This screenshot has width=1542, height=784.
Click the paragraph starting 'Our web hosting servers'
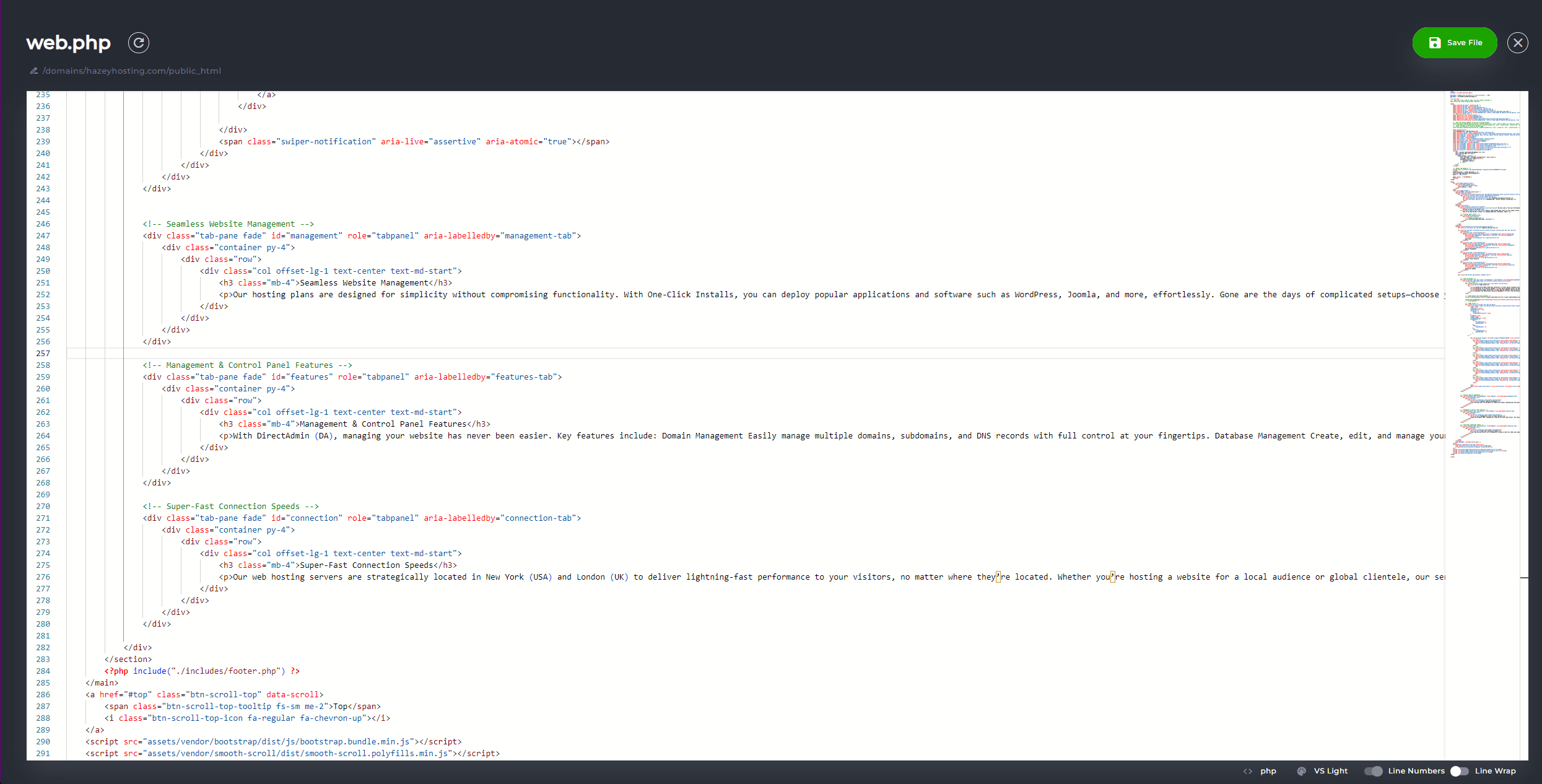(832, 577)
